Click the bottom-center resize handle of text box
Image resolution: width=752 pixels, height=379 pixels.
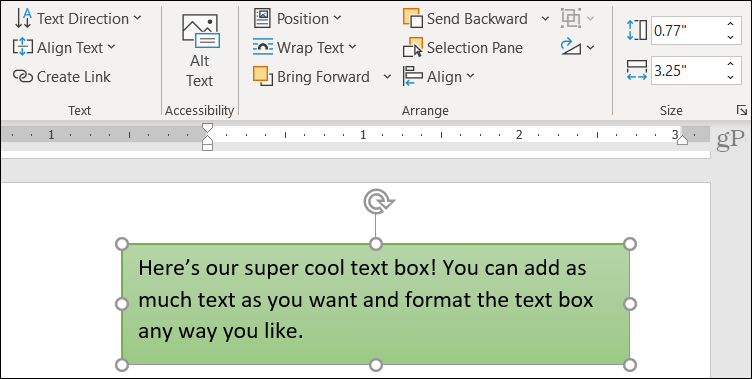pyautogui.click(x=376, y=365)
